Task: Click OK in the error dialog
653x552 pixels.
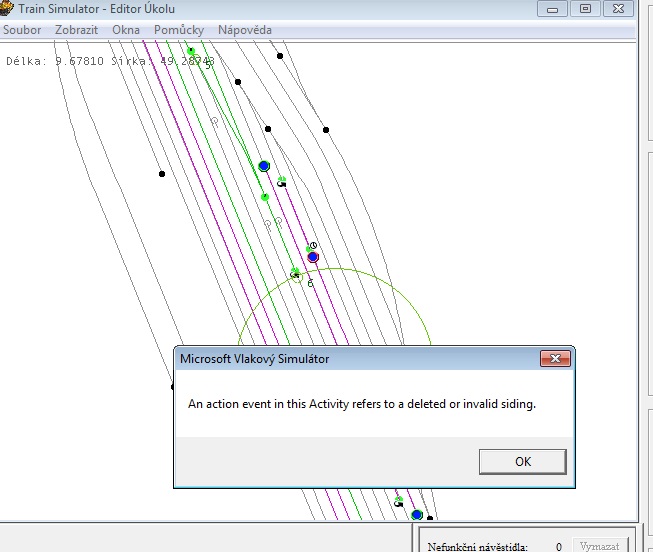Action: pos(522,462)
